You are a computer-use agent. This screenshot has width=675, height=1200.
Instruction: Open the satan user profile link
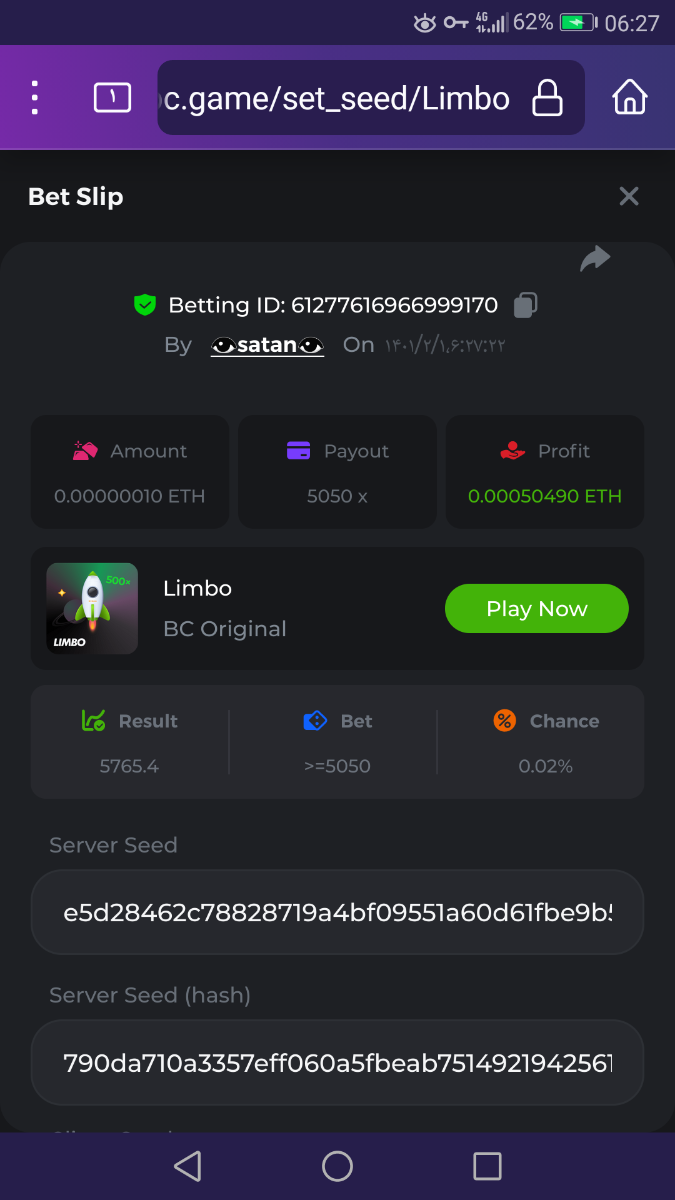pyautogui.click(x=267, y=345)
